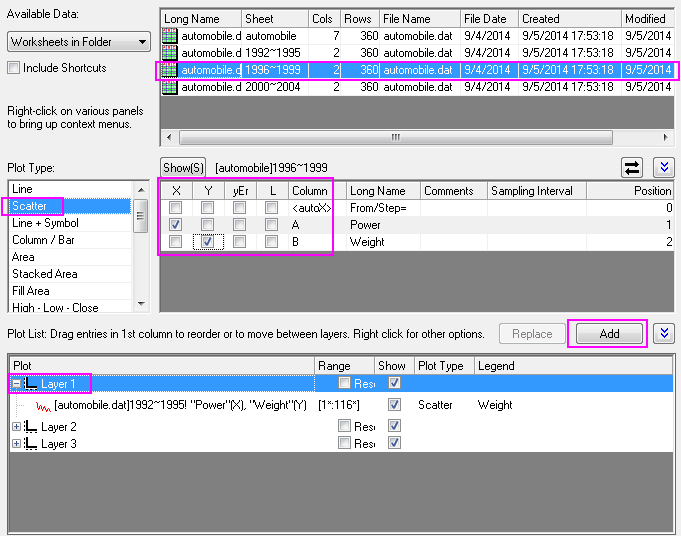Click the Layer 2 graph icon

pos(30,427)
